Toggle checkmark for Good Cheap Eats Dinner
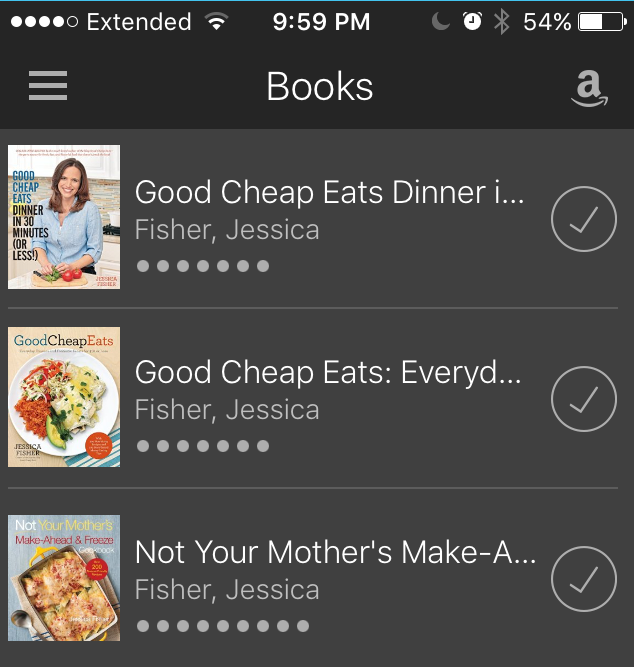The height and width of the screenshot is (667, 634). [584, 219]
